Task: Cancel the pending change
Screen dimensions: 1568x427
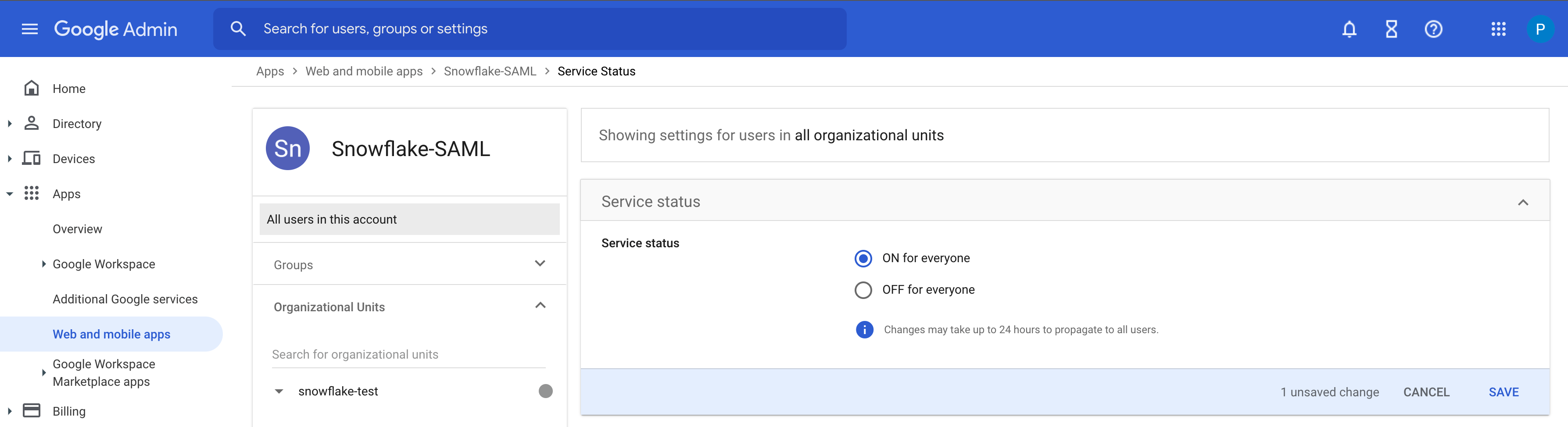Action: [1426, 392]
